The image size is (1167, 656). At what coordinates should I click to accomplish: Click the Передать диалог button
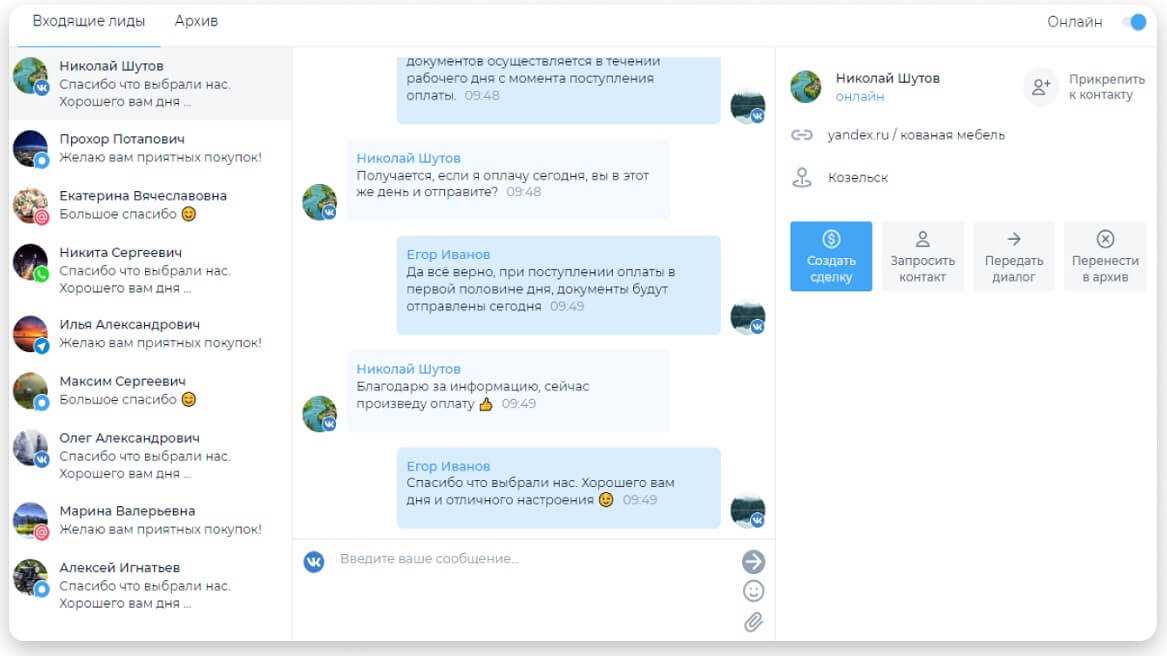[x=1014, y=256]
